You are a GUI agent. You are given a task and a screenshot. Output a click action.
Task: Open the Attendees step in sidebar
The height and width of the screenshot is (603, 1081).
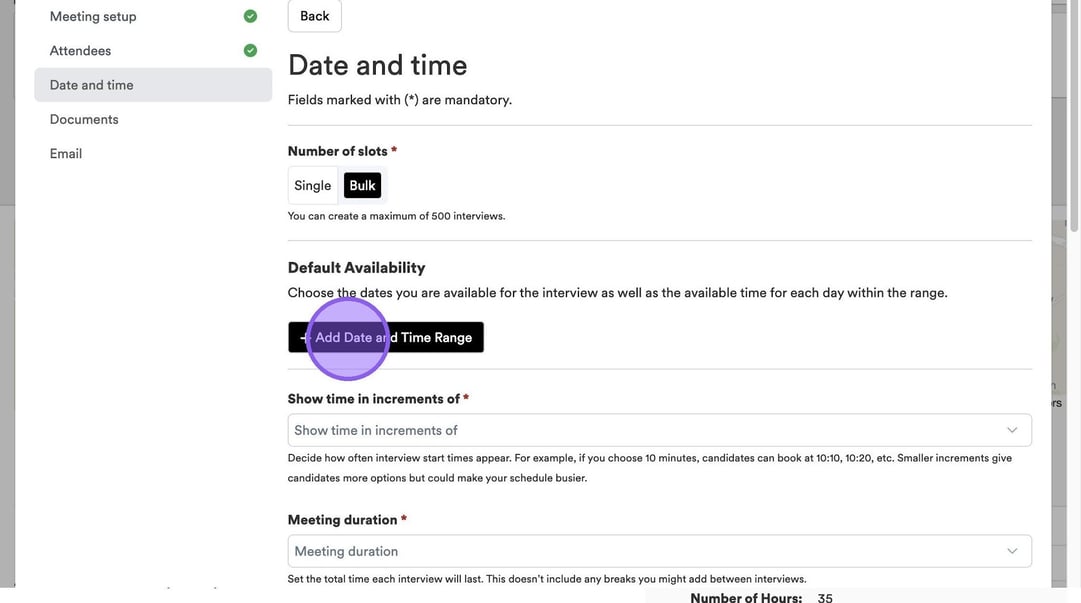(80, 50)
